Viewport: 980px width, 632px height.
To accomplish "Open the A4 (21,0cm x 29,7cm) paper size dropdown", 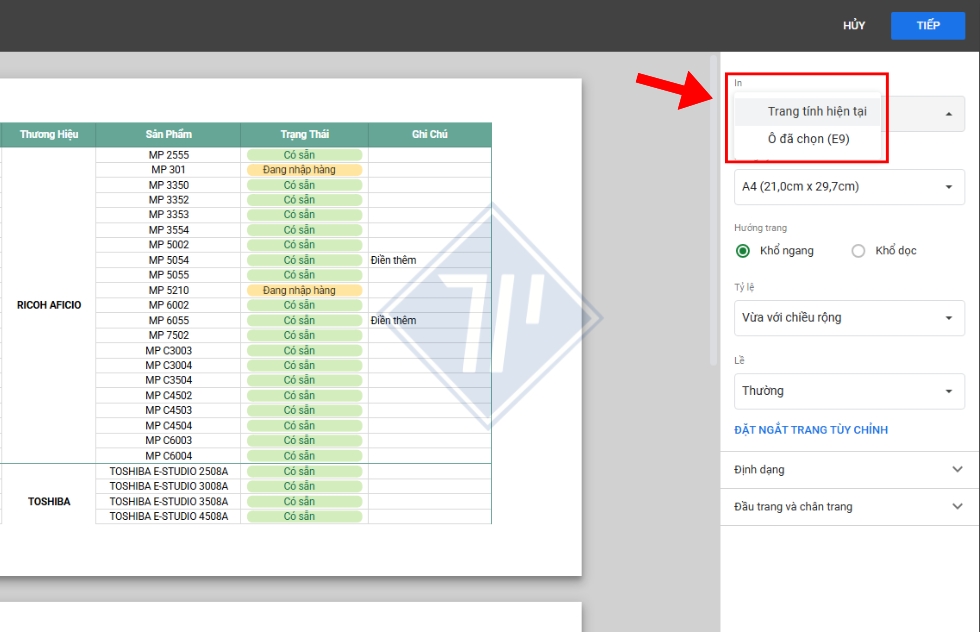I will point(848,187).
